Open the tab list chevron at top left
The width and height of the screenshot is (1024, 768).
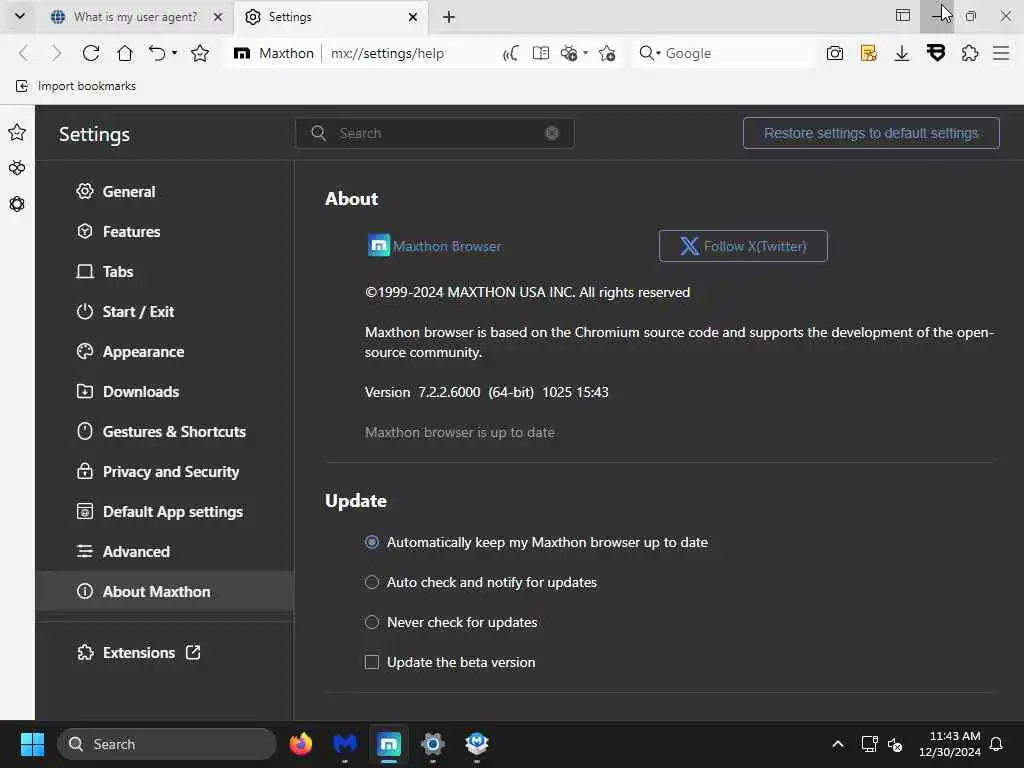(20, 16)
